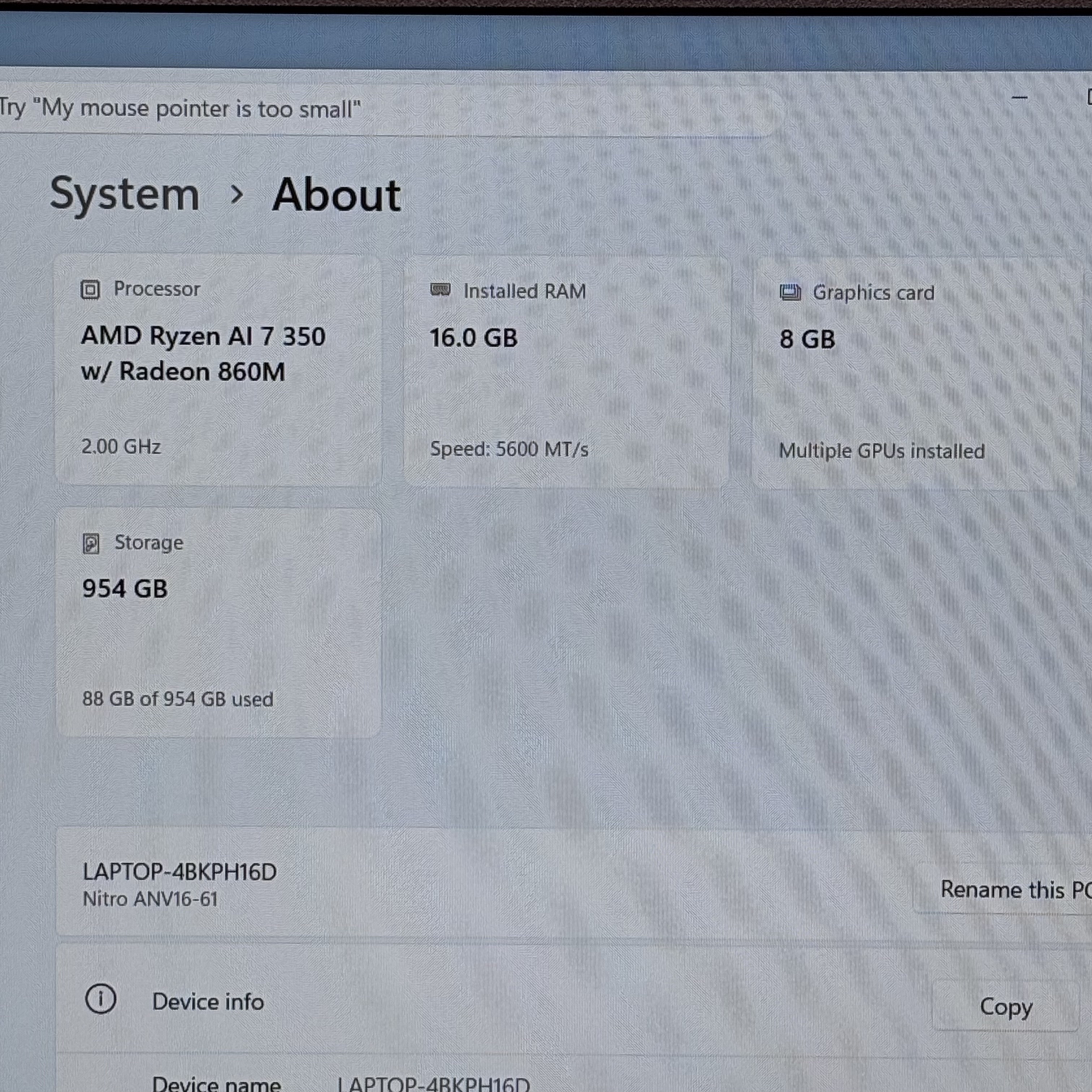This screenshot has height=1092, width=1092.
Task: Click Multiple GPUs installed text
Action: pyautogui.click(x=882, y=451)
